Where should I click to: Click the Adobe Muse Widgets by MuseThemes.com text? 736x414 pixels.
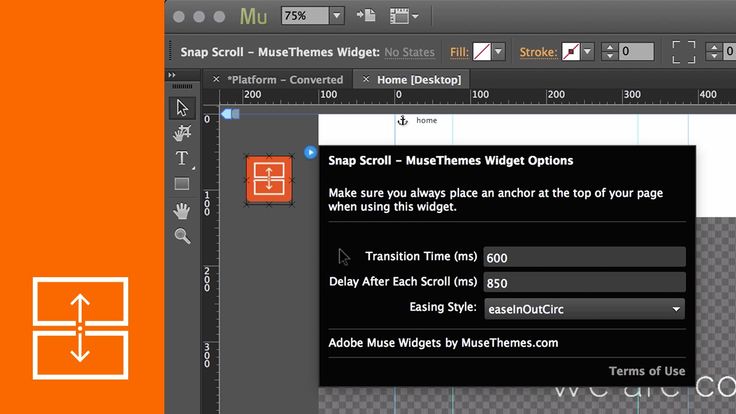point(443,343)
